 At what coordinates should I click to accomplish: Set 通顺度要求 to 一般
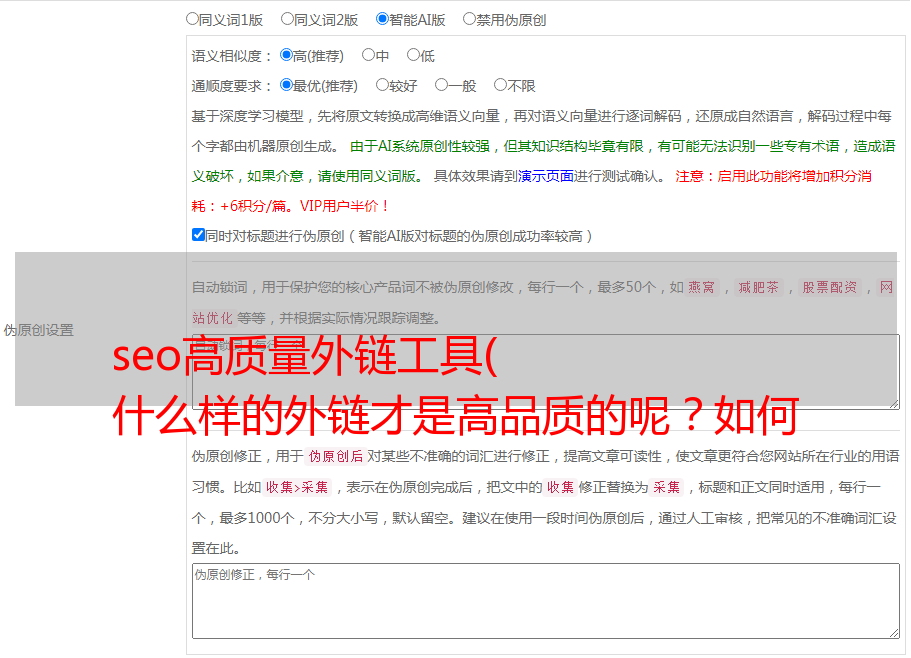(442, 85)
